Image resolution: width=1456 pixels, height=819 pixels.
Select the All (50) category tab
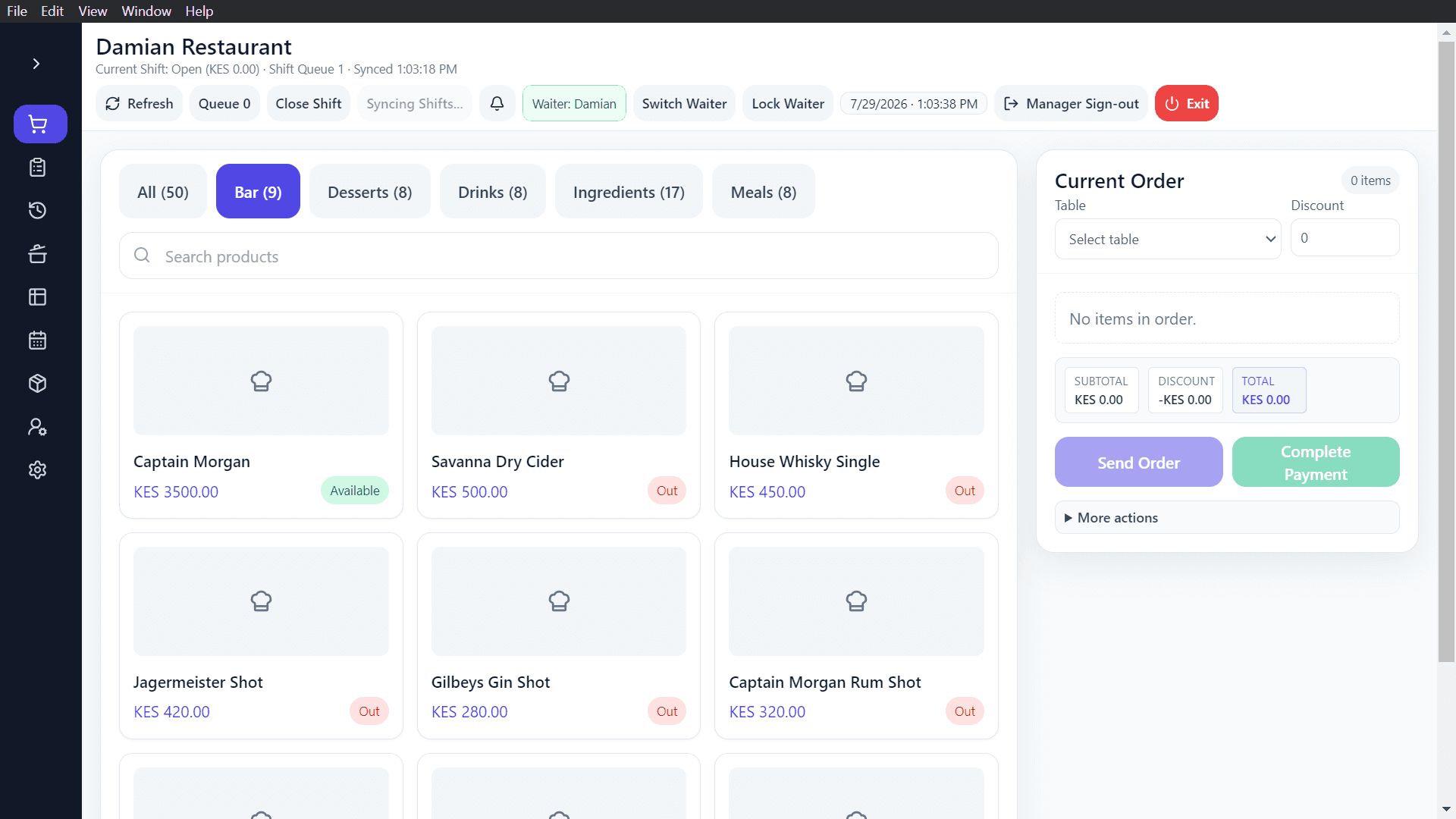pos(163,192)
